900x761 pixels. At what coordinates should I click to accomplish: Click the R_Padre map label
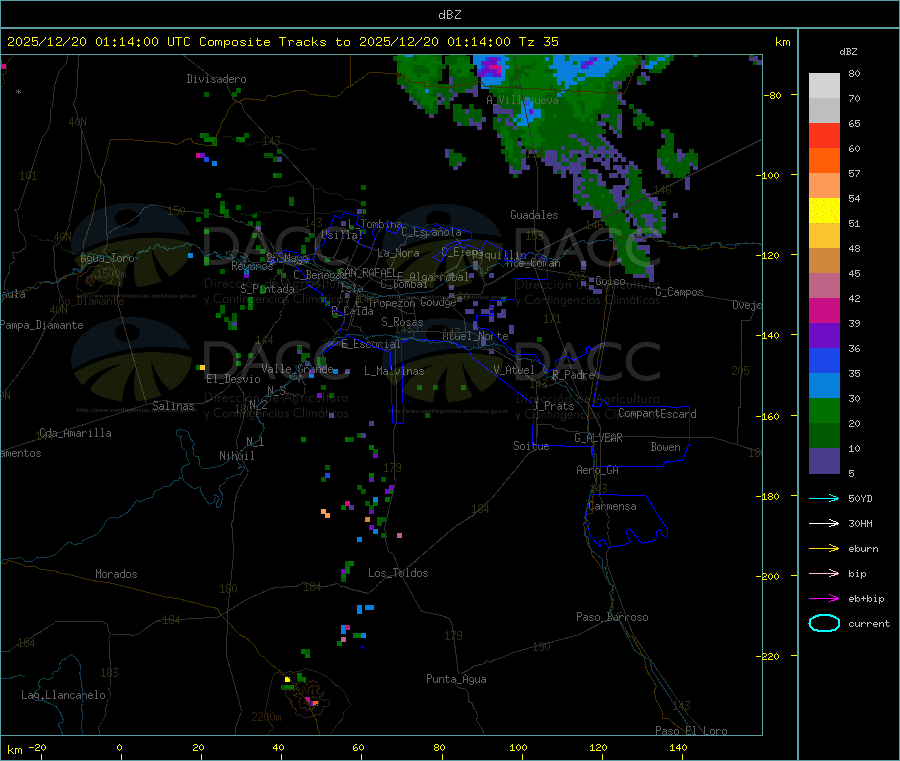click(x=573, y=375)
